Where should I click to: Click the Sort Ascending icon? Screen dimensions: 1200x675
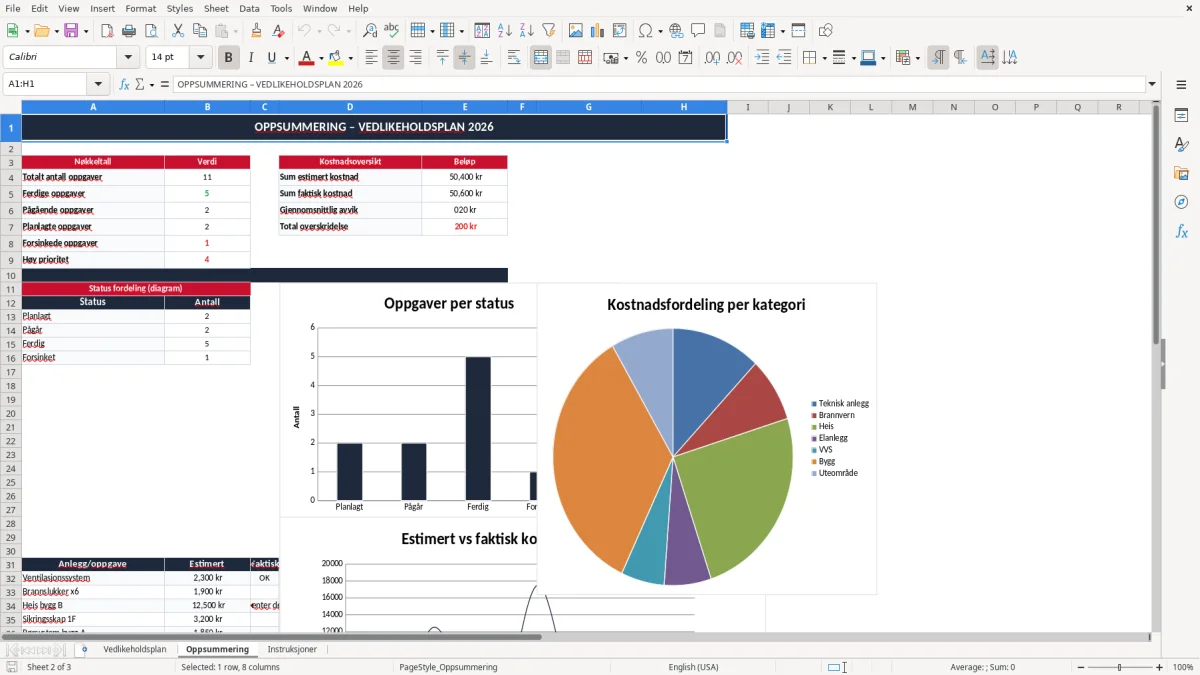504,31
